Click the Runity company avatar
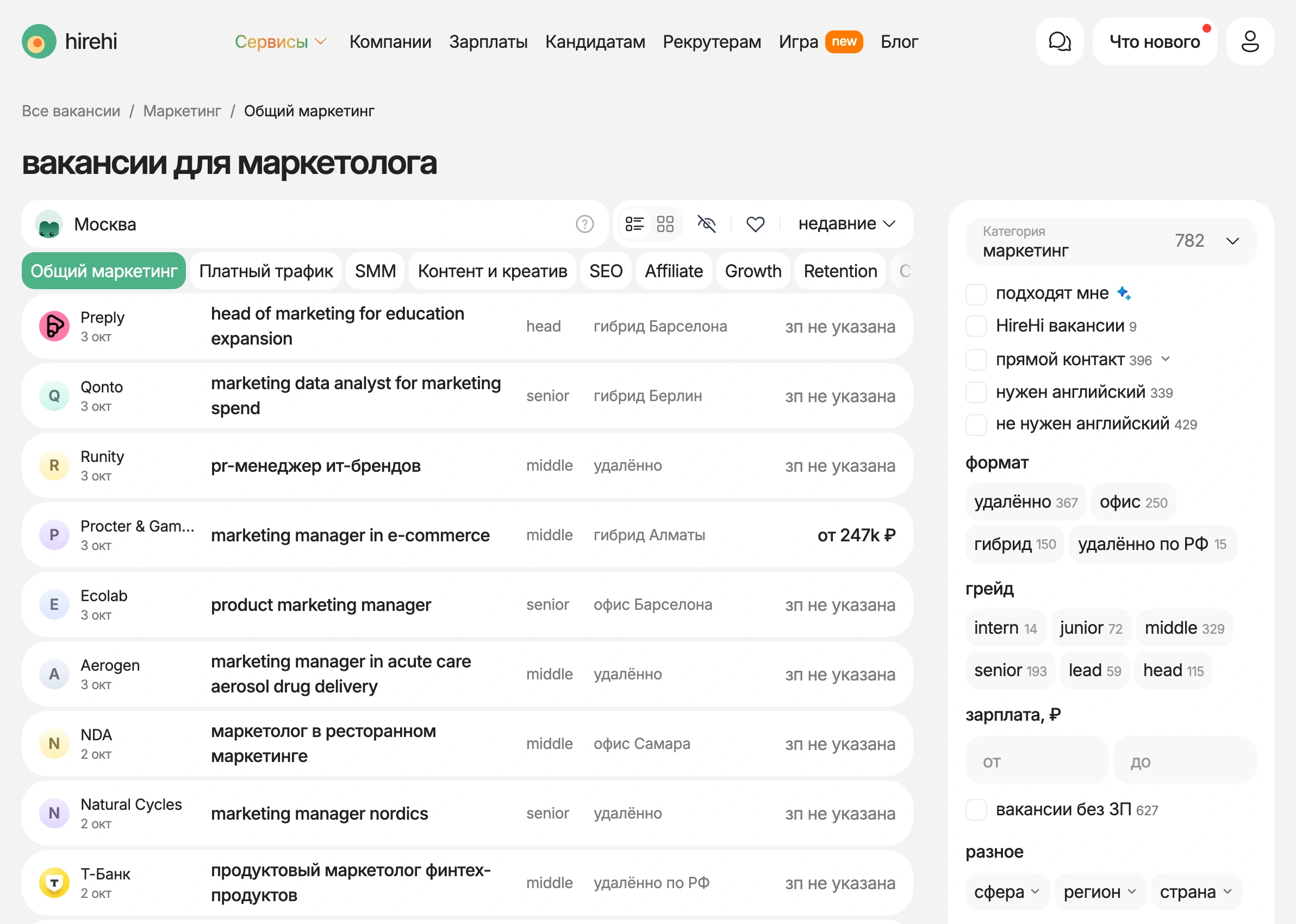Screen dimensions: 1296x924 tap(54, 465)
